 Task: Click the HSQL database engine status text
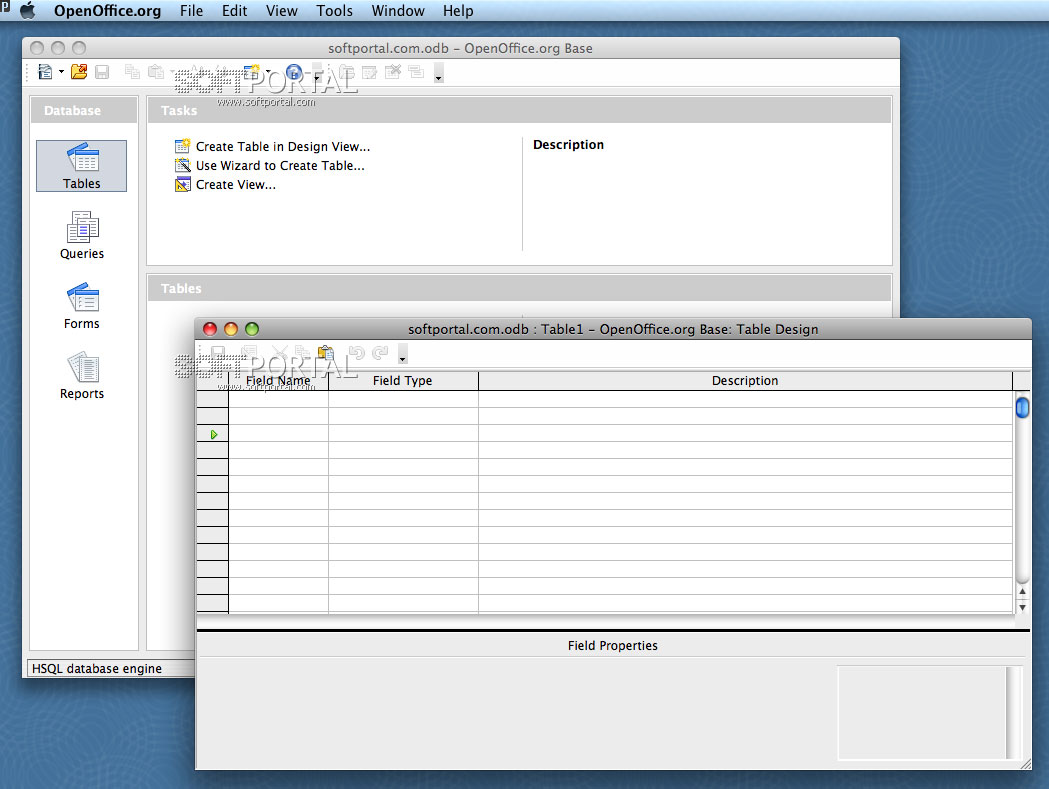[x=97, y=669]
